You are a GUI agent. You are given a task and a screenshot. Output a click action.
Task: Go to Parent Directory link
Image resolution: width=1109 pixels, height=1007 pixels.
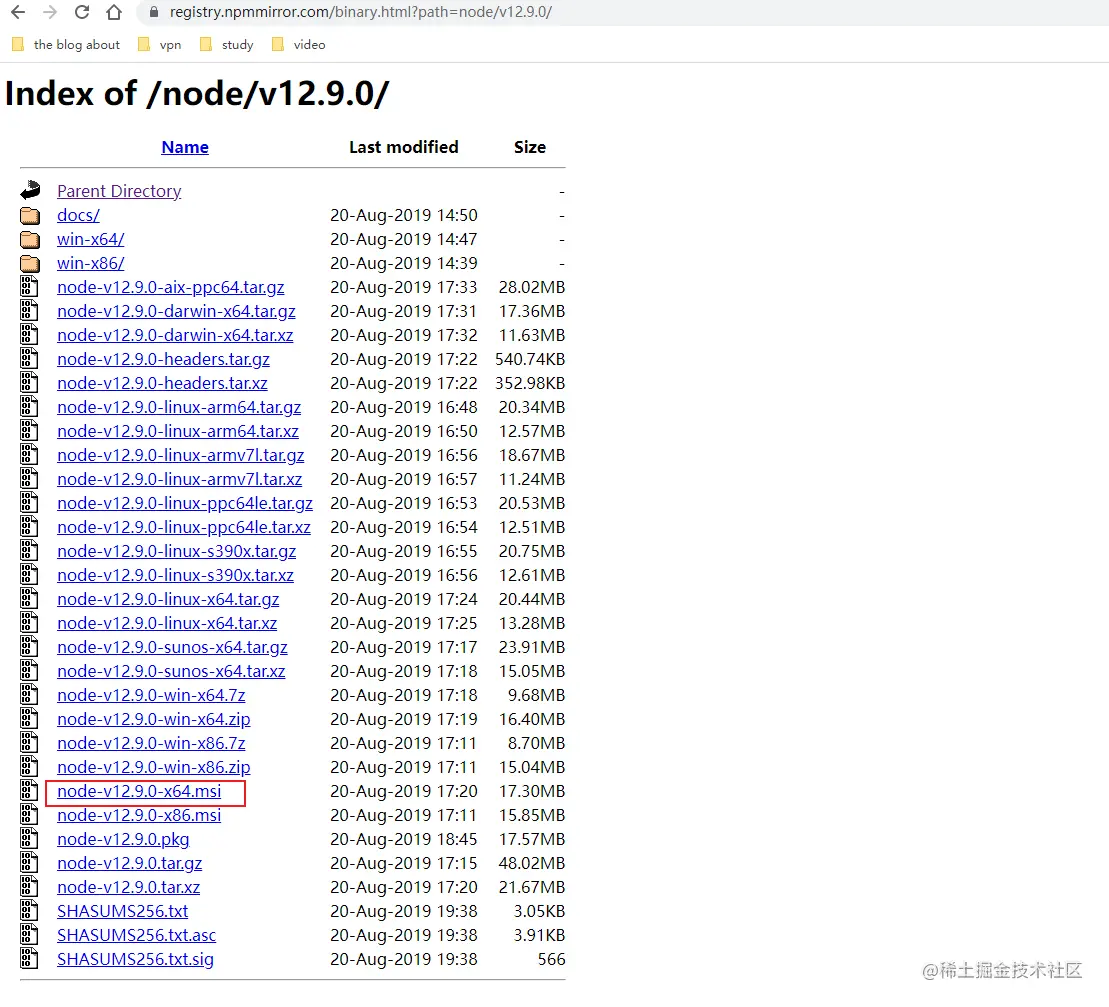pos(119,191)
